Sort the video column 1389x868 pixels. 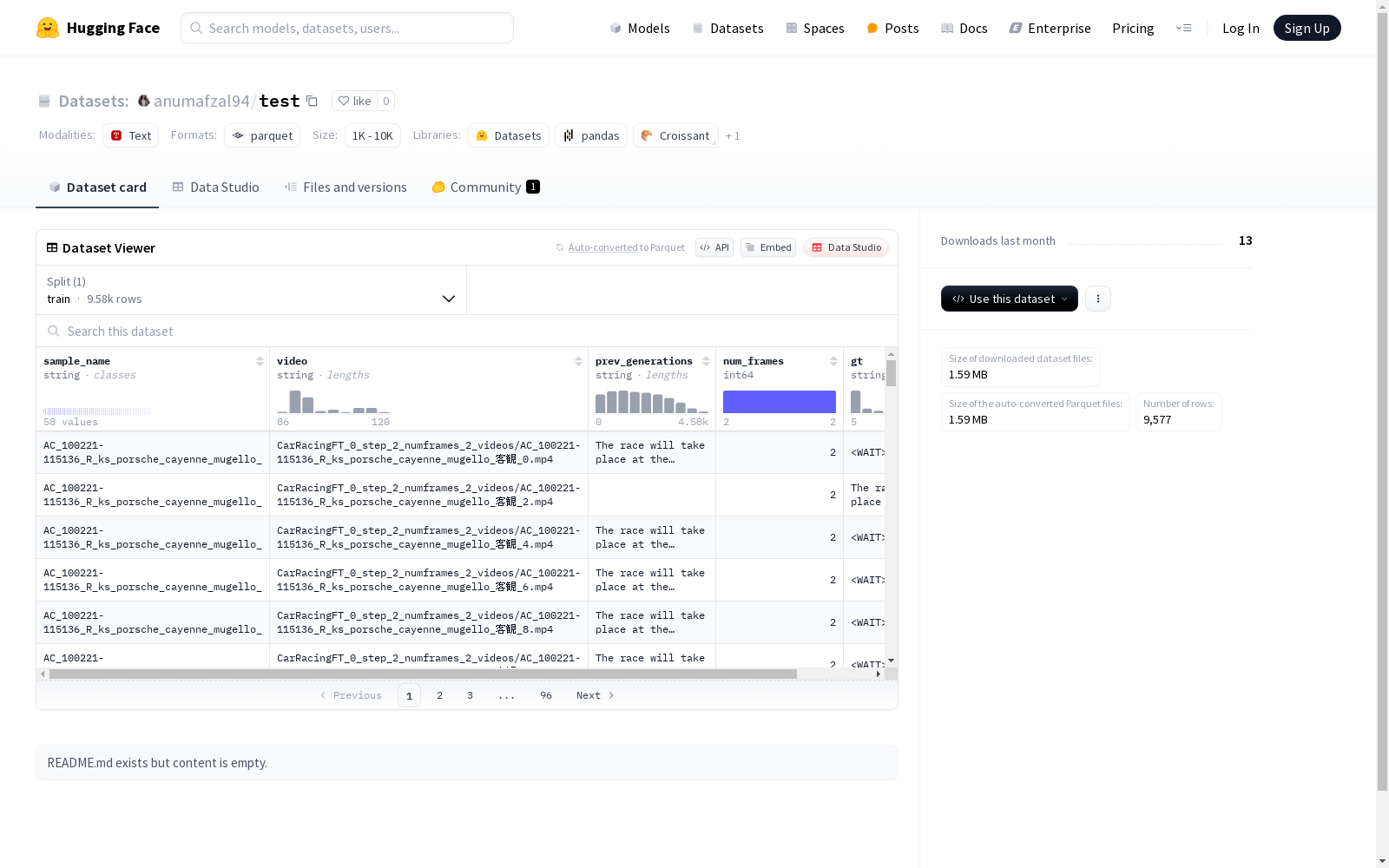click(x=578, y=361)
